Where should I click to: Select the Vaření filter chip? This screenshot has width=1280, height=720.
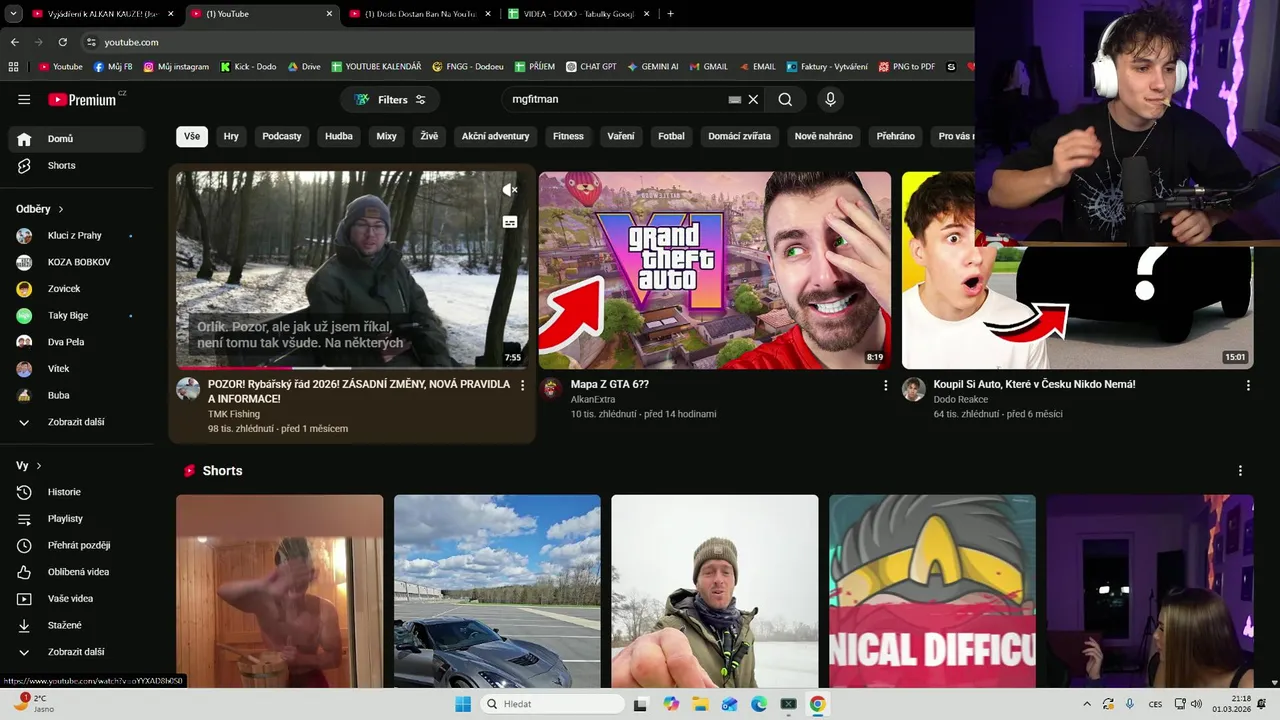coord(621,136)
